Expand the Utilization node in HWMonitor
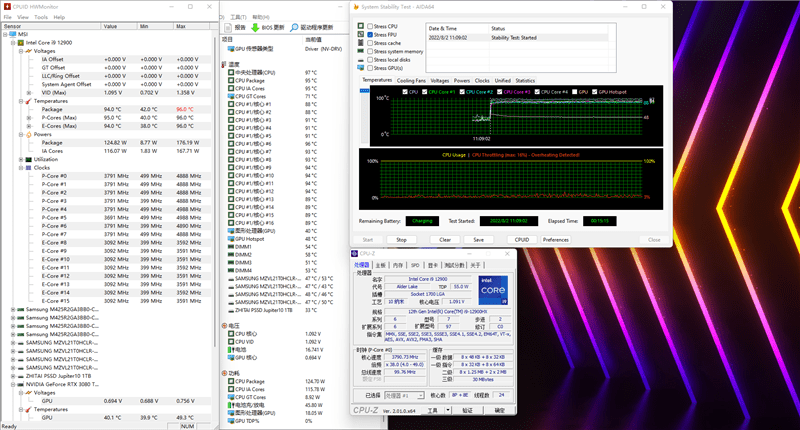 [21, 160]
